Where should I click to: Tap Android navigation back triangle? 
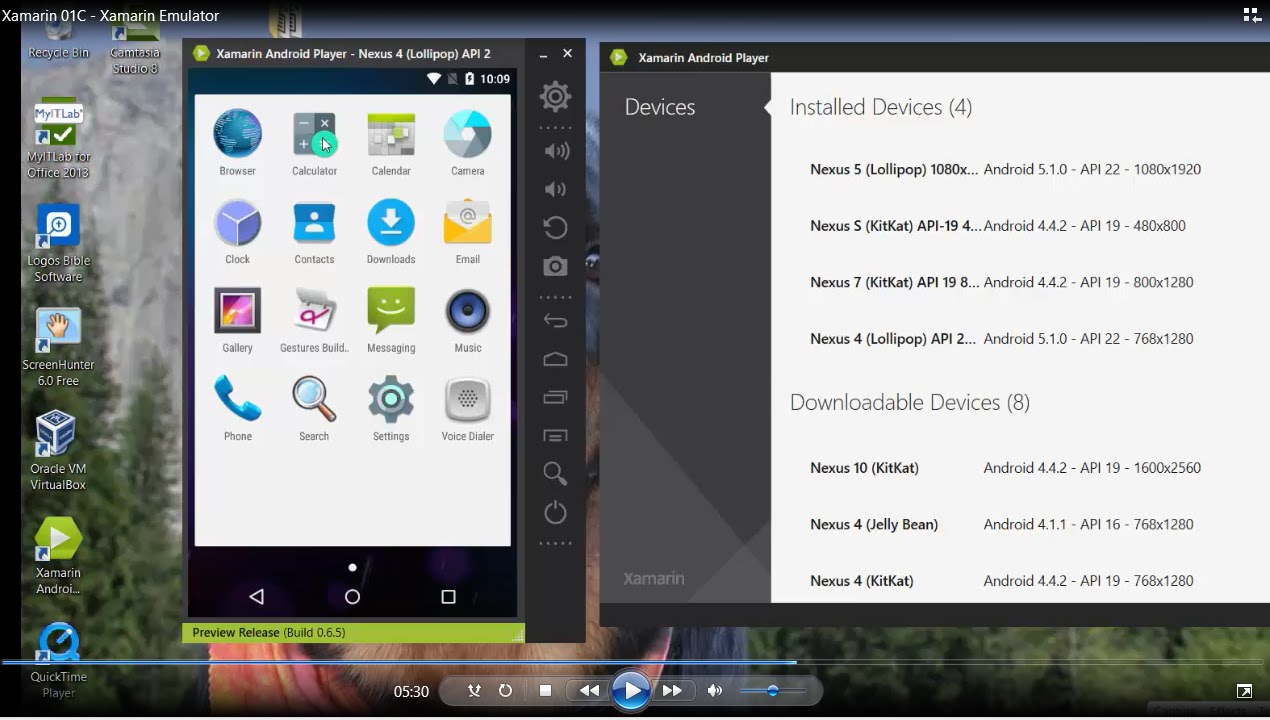(x=256, y=597)
